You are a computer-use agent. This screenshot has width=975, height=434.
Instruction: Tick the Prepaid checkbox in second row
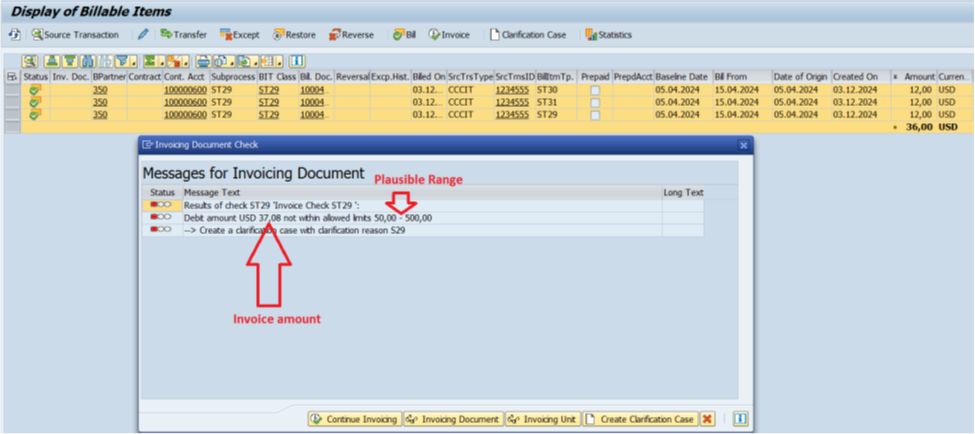pyautogui.click(x=595, y=102)
